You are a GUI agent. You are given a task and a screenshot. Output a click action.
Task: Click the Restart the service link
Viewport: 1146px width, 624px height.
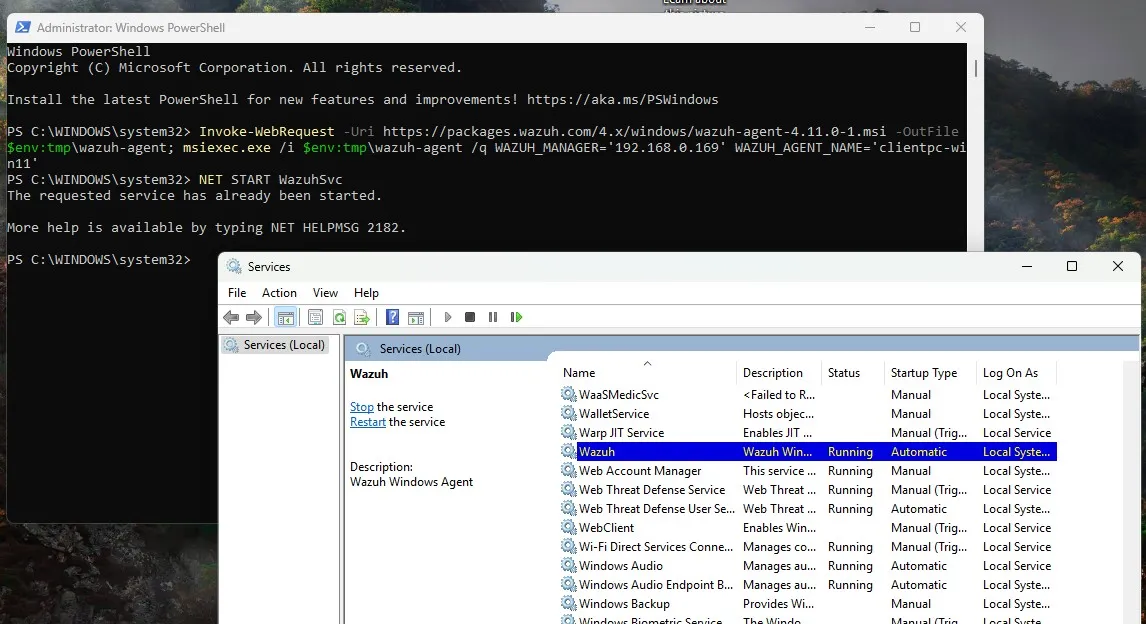(367, 422)
